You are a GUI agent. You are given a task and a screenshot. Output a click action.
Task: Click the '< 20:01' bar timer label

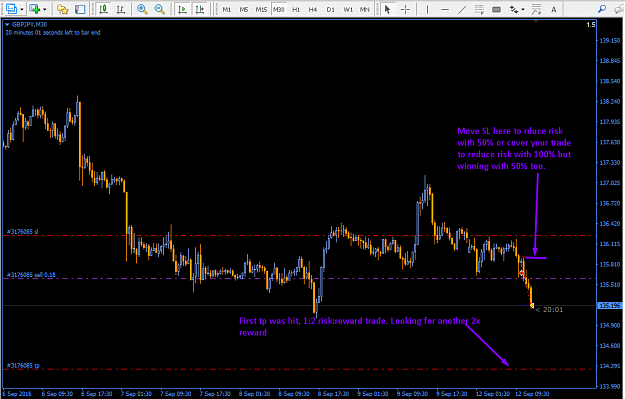coord(549,309)
